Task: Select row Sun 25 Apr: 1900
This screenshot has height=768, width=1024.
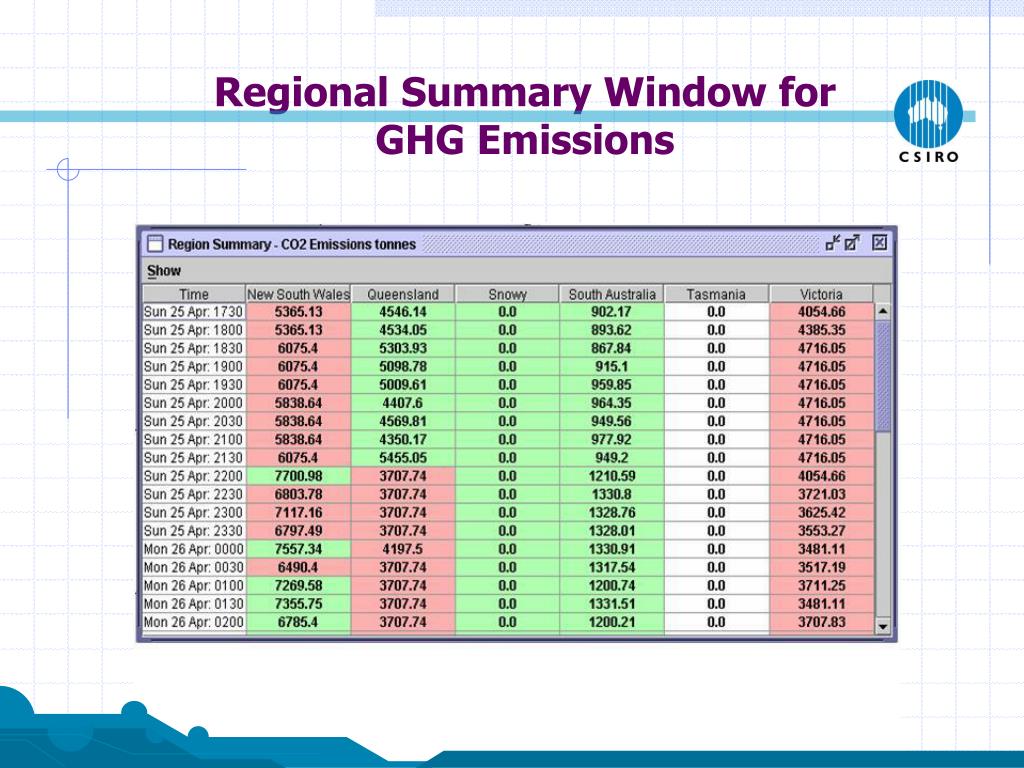Action: click(508, 367)
